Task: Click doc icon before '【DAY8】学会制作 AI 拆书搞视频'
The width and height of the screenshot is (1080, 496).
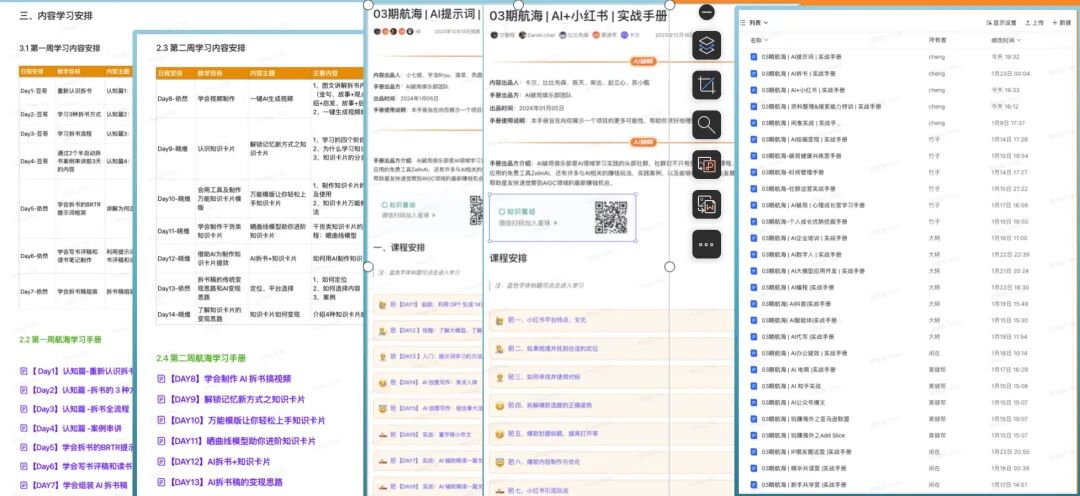Action: [x=161, y=378]
